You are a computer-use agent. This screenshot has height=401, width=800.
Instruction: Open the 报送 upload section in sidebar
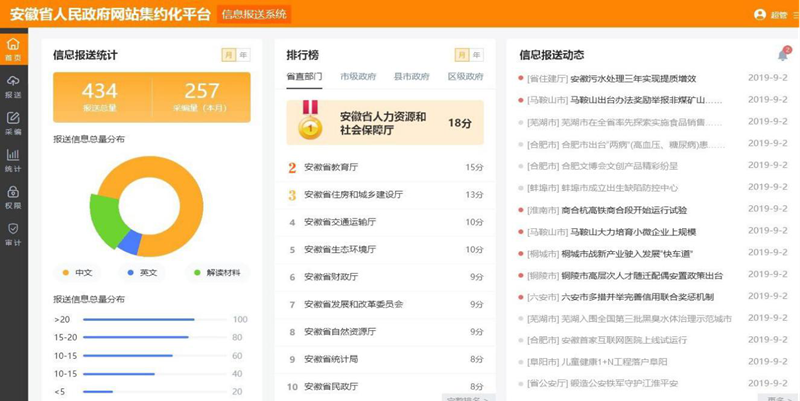[13, 87]
